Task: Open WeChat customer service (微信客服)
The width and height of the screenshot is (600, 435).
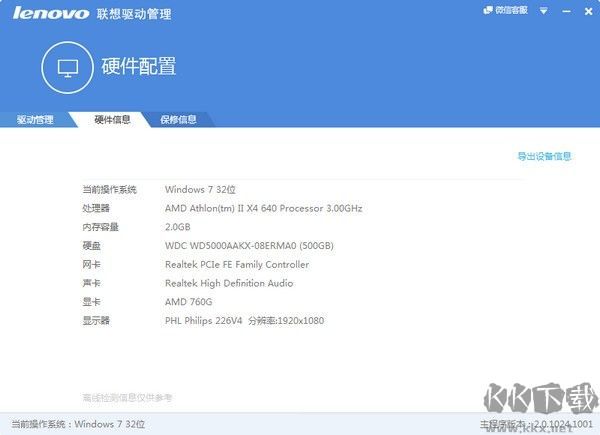Action: point(505,10)
